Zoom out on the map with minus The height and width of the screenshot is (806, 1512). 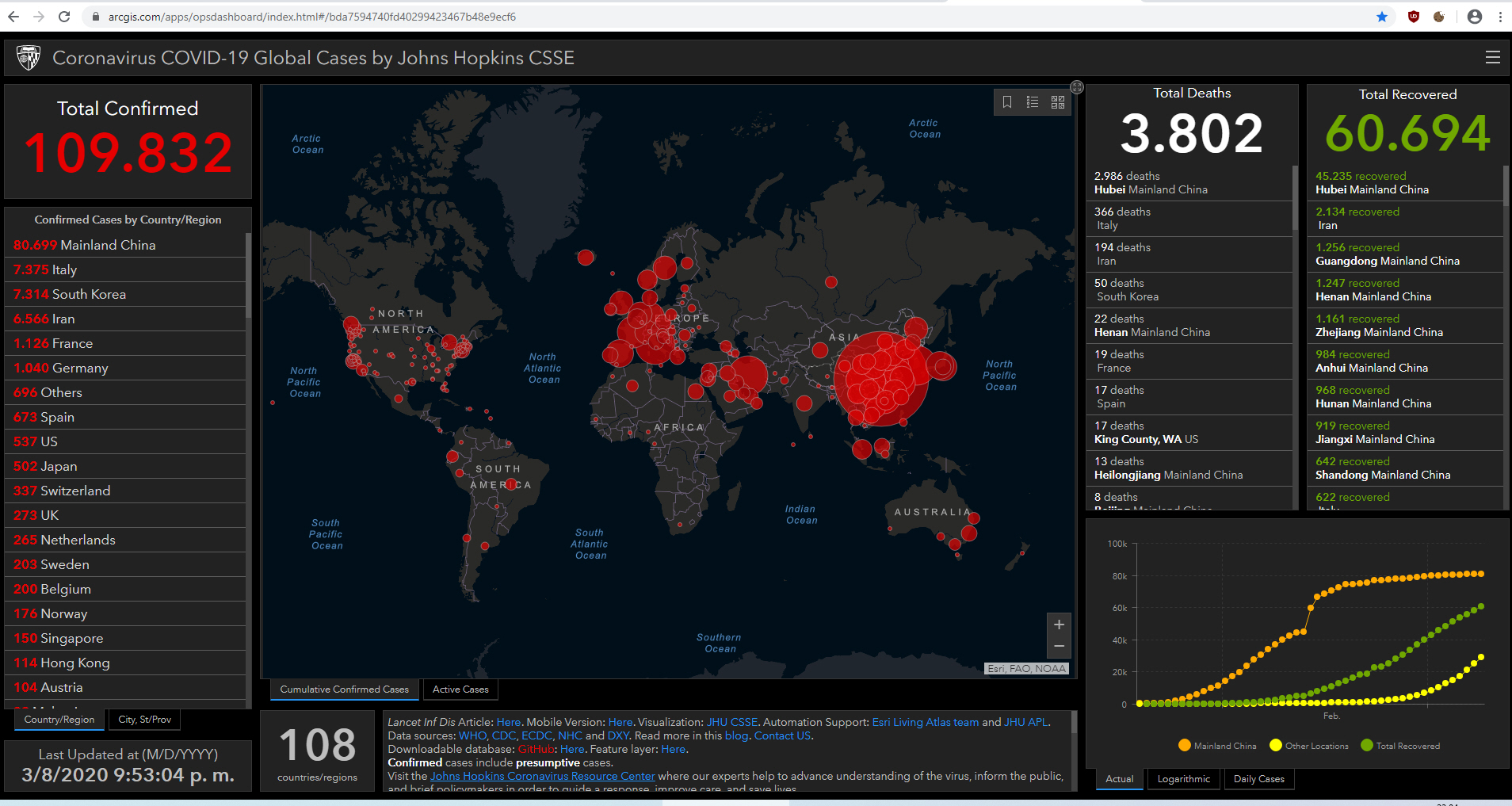(1059, 647)
